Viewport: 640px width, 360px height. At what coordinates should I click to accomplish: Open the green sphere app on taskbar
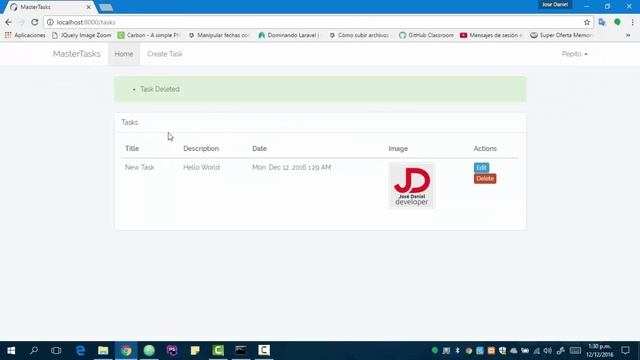point(149,350)
